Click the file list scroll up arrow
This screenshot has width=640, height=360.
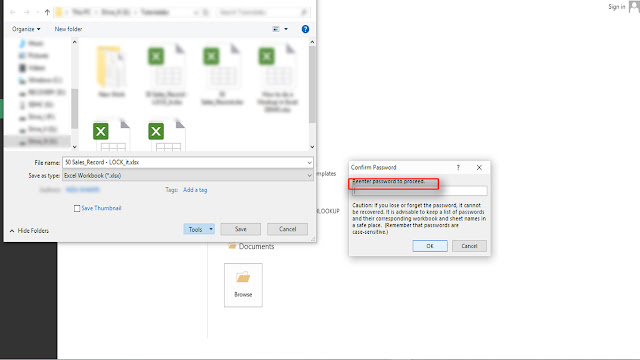tap(312, 42)
